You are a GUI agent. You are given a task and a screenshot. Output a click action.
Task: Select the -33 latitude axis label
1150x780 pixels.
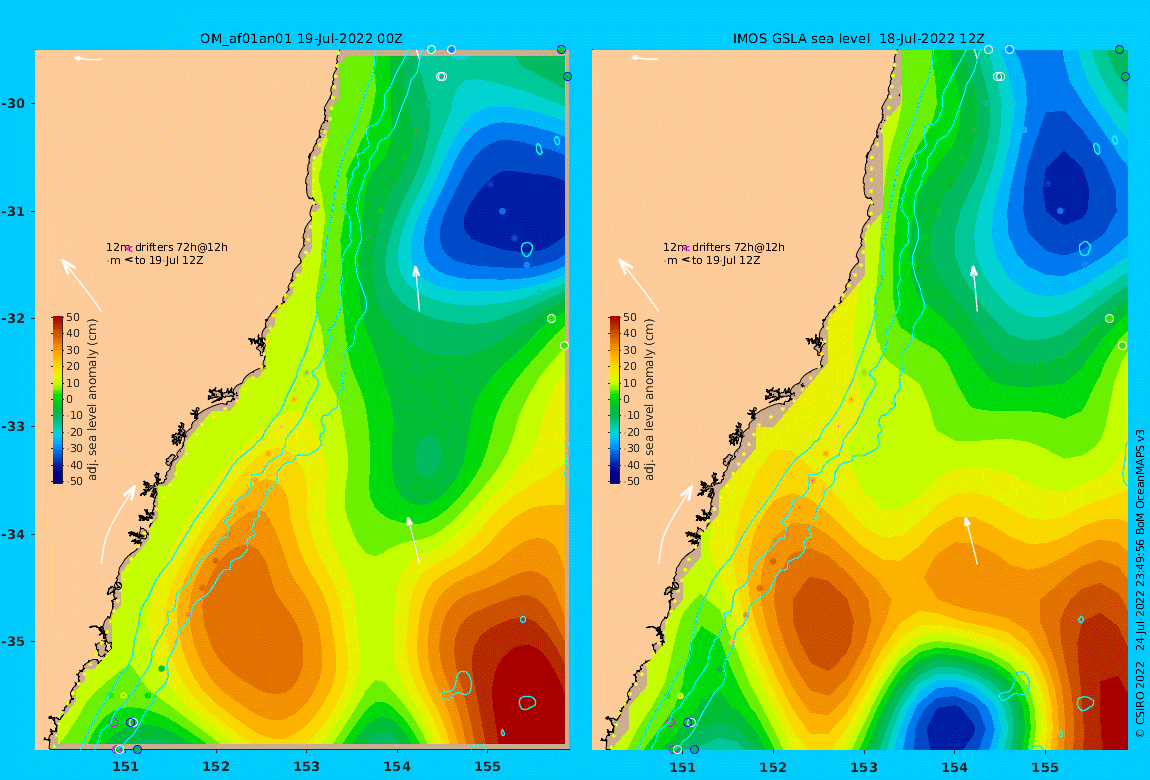[12, 426]
